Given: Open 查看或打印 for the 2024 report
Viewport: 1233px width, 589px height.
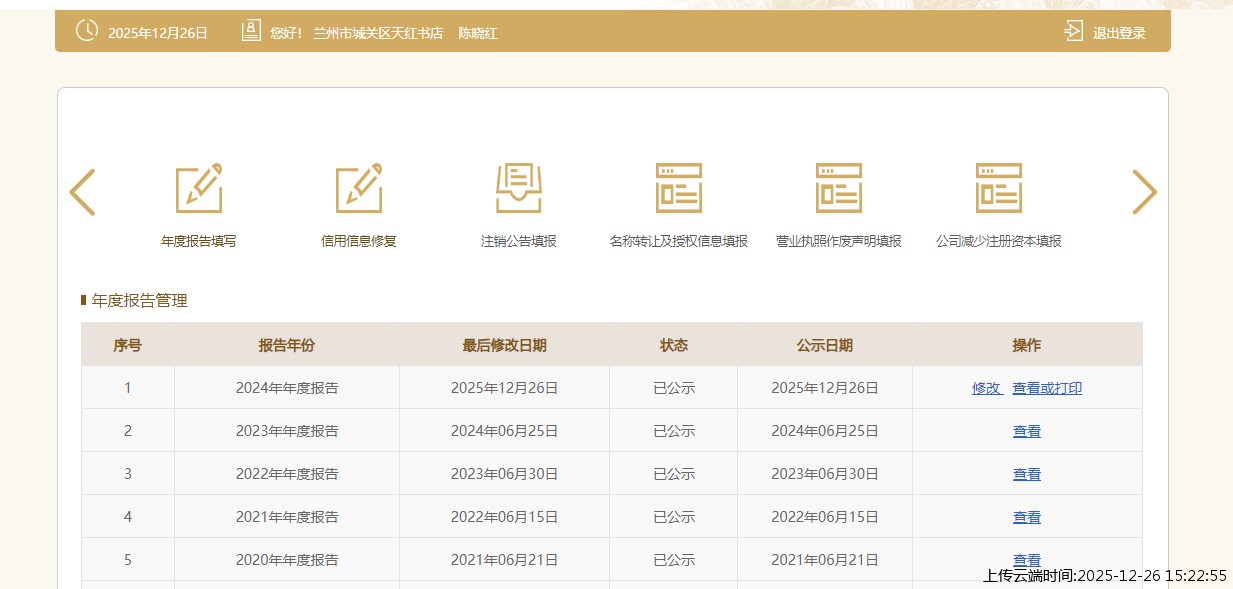Looking at the screenshot, I should pyautogui.click(x=1047, y=388).
